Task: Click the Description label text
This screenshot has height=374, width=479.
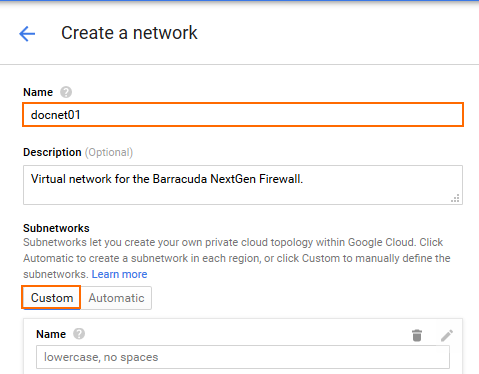Action: point(52,152)
